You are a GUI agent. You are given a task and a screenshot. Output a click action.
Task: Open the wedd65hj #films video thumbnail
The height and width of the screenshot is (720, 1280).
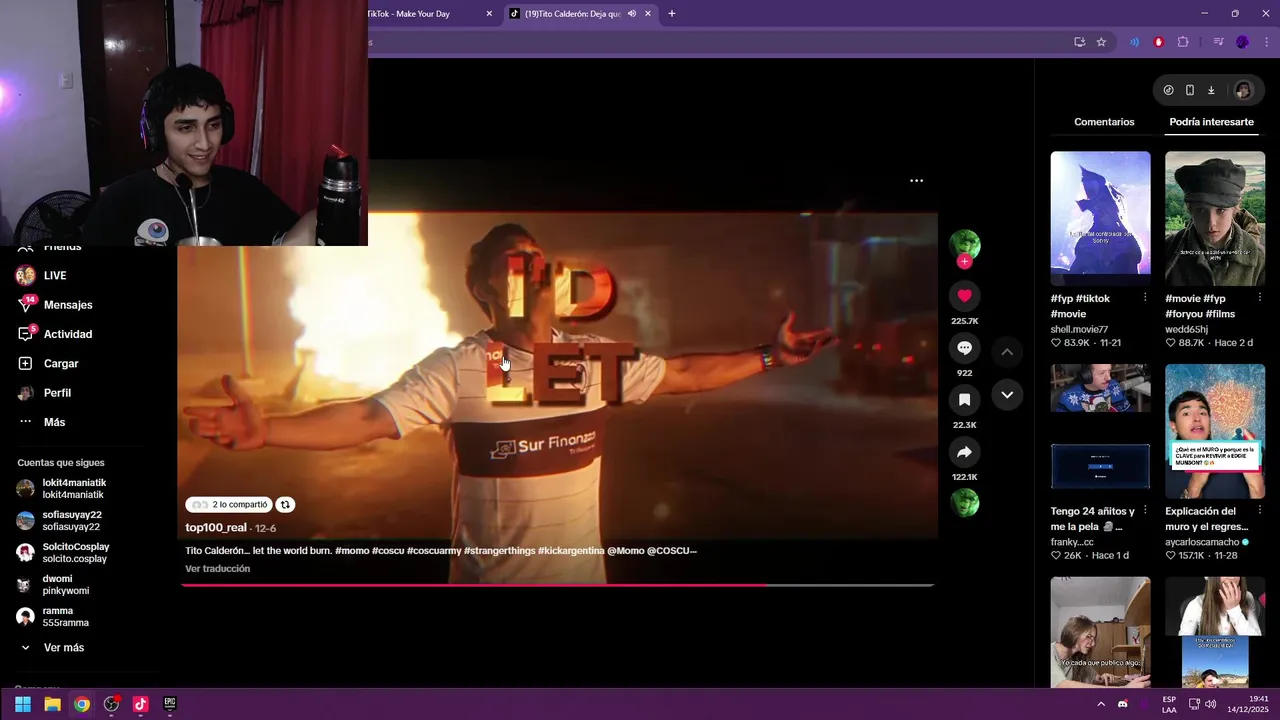point(1215,218)
